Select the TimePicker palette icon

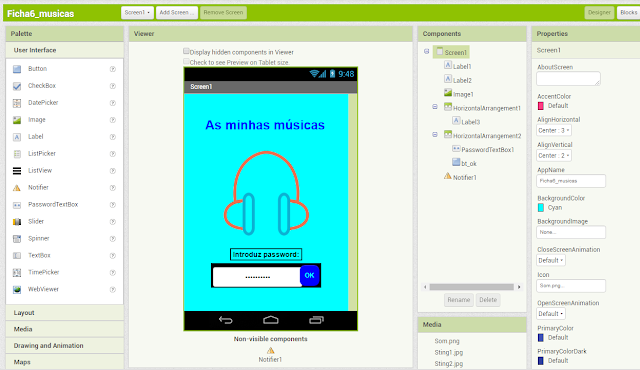17,273
